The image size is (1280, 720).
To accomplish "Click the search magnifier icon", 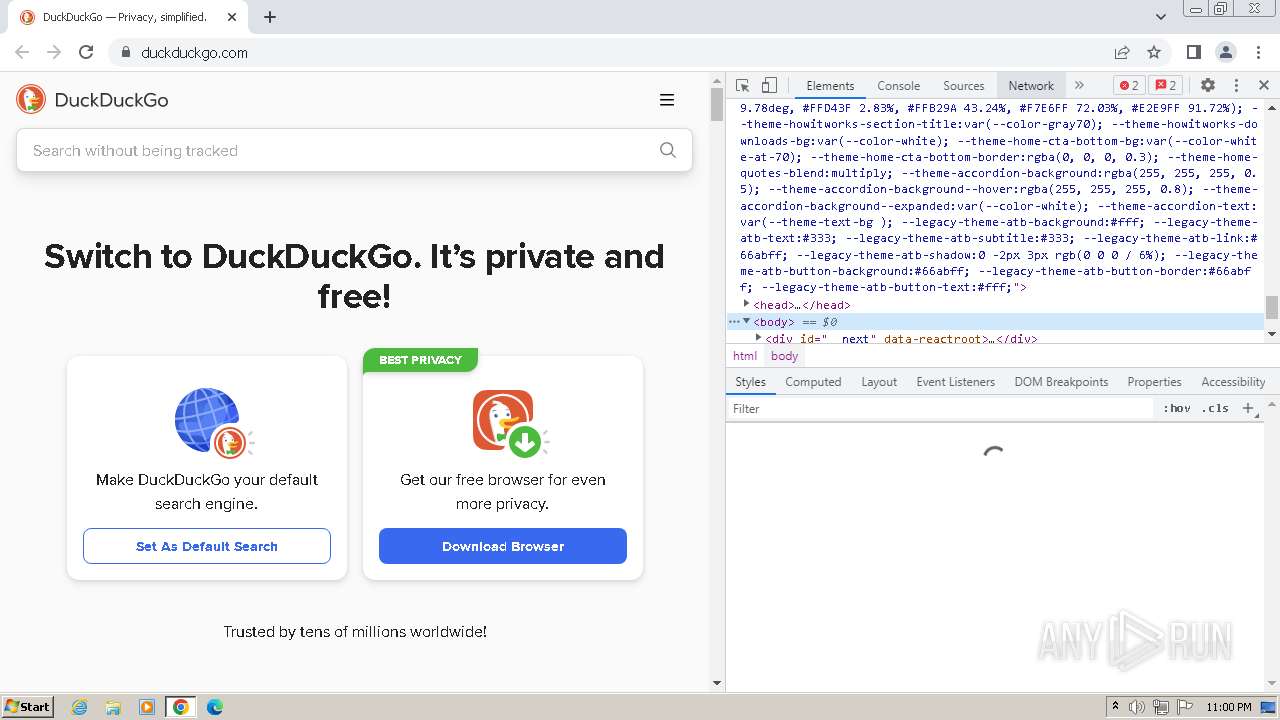I will (668, 150).
